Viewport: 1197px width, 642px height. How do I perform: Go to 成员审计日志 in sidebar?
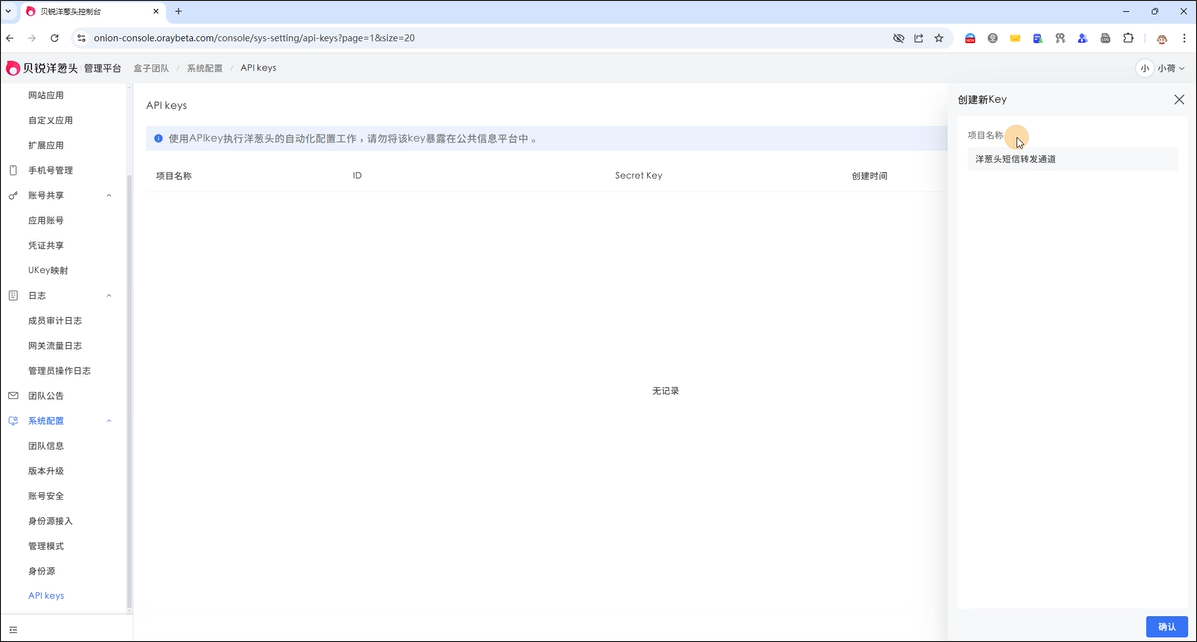click(x=55, y=321)
